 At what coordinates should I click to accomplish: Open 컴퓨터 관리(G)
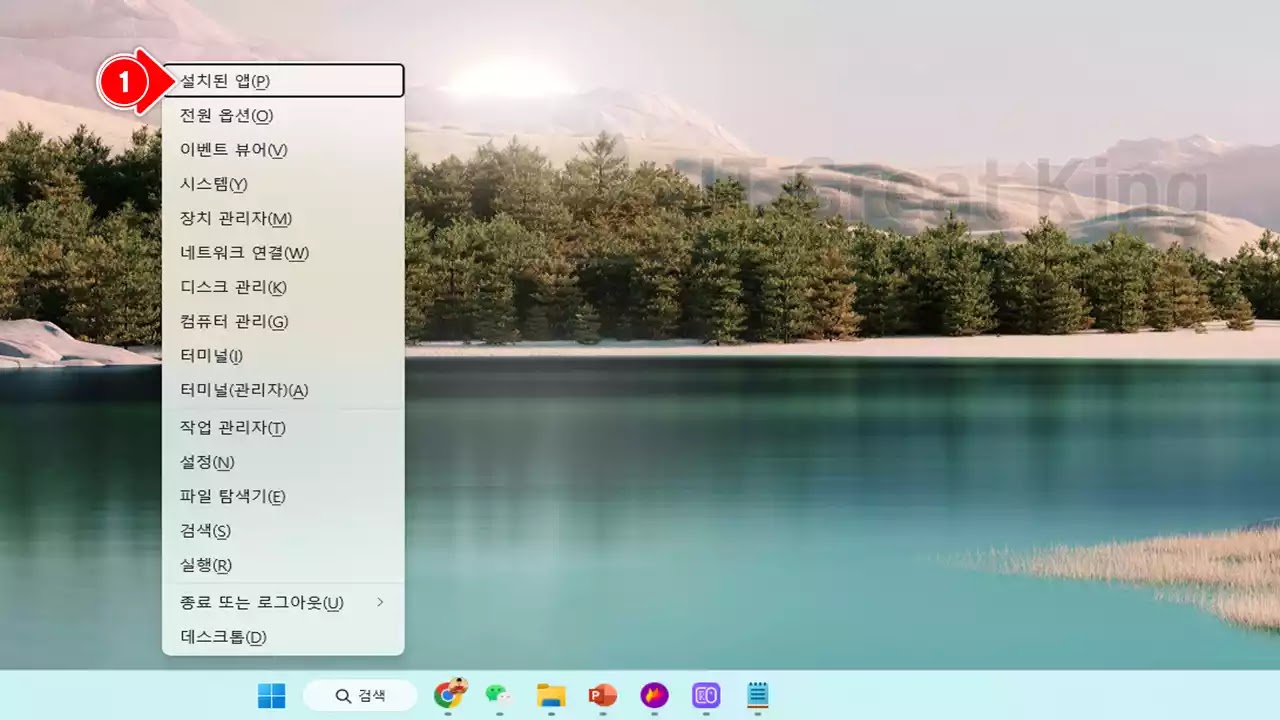(283, 321)
